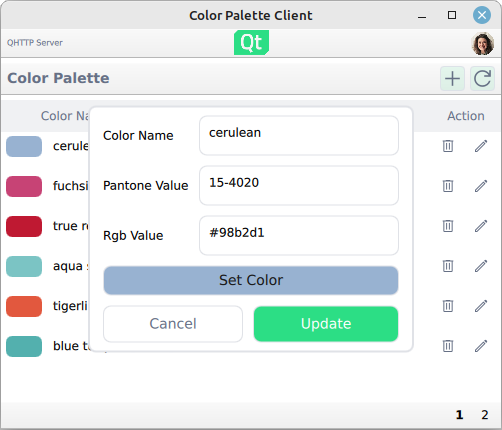Click the fuchsia color swatch
This screenshot has height=430, width=502.
(24, 186)
